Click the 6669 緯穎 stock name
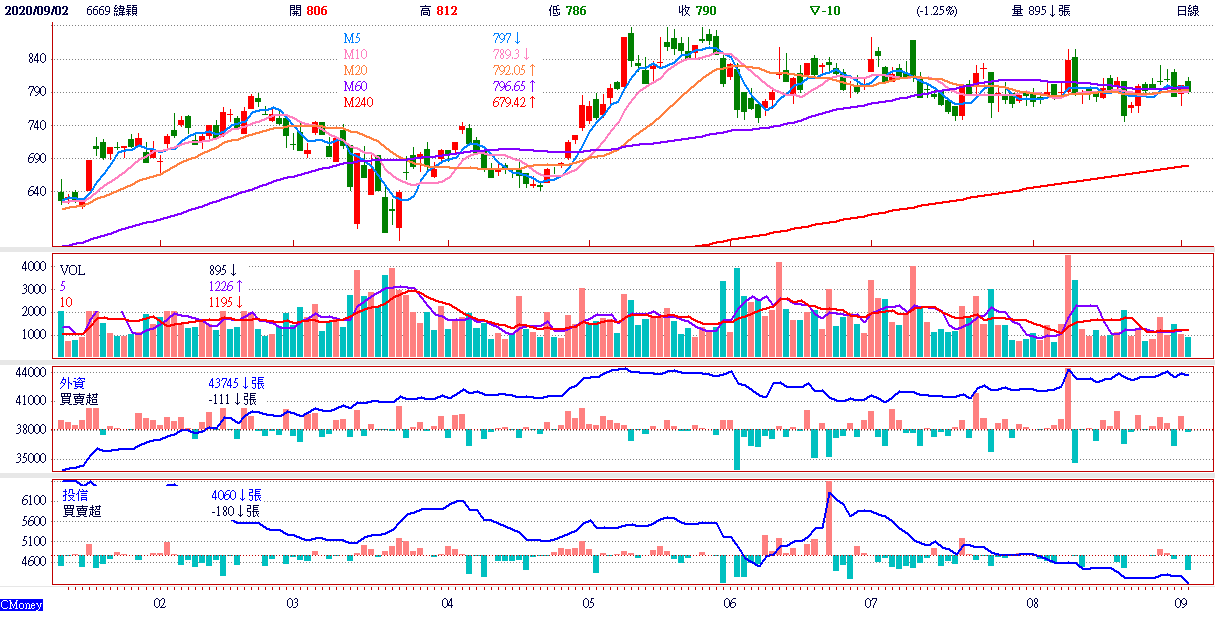1215x623 pixels. 113,10
